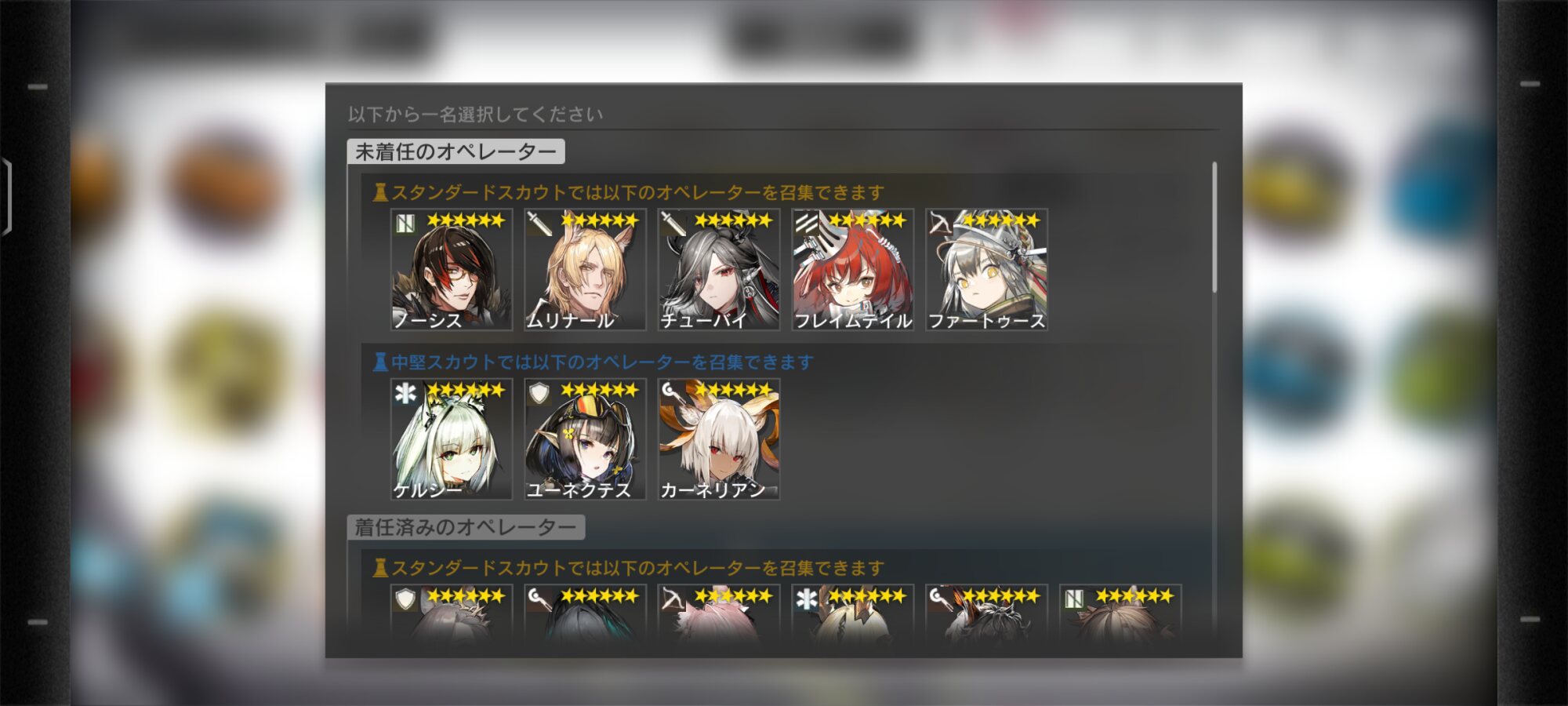The height and width of the screenshot is (706, 1568).
Task: Choose operator ケルシー portrait
Action: tap(452, 439)
